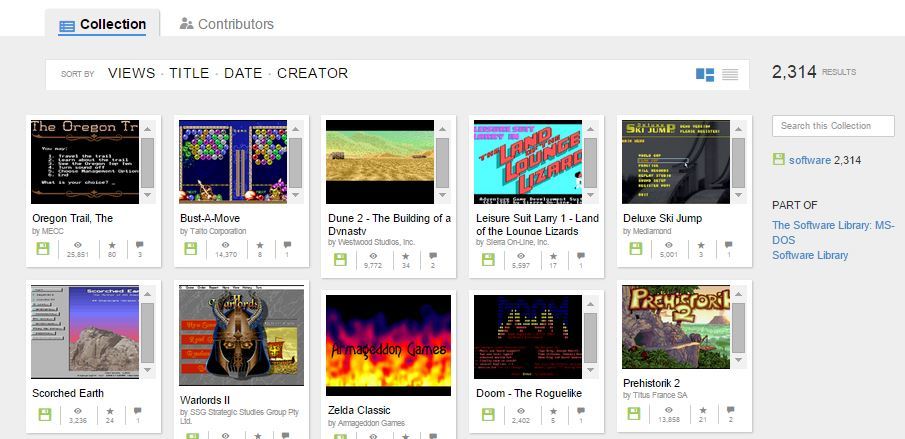Sort results by TITLE
The height and width of the screenshot is (439, 905).
[x=189, y=73]
